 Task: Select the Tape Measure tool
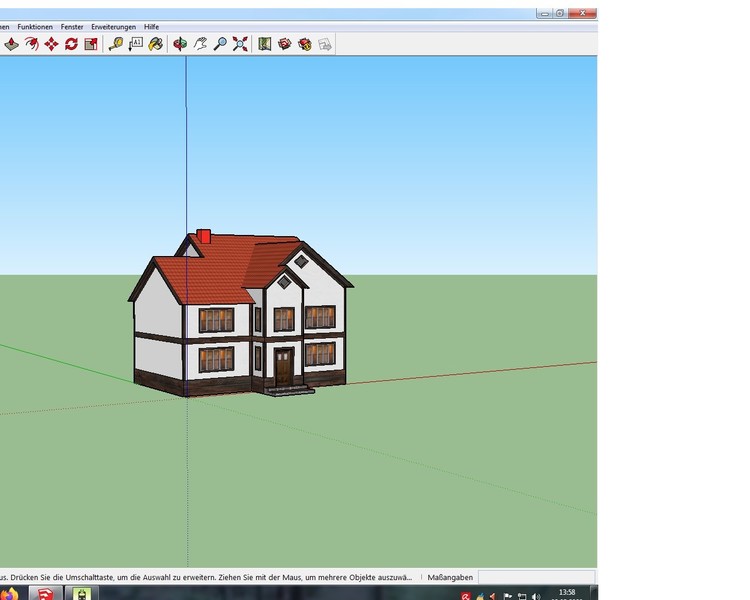point(116,44)
